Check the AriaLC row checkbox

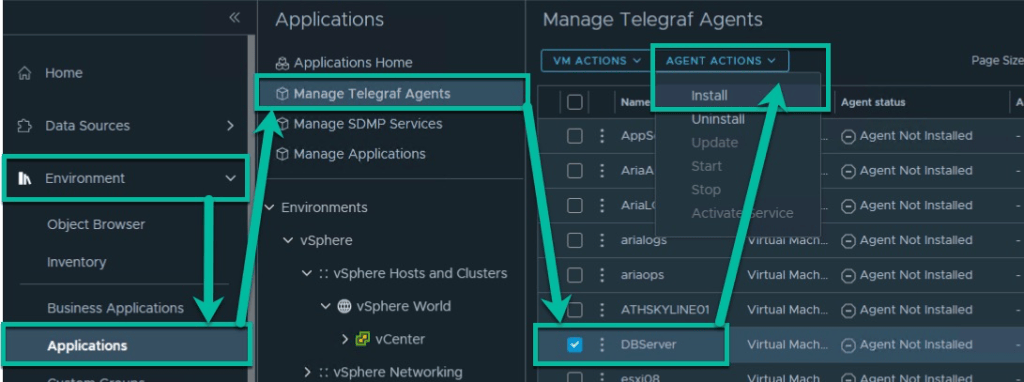click(575, 206)
